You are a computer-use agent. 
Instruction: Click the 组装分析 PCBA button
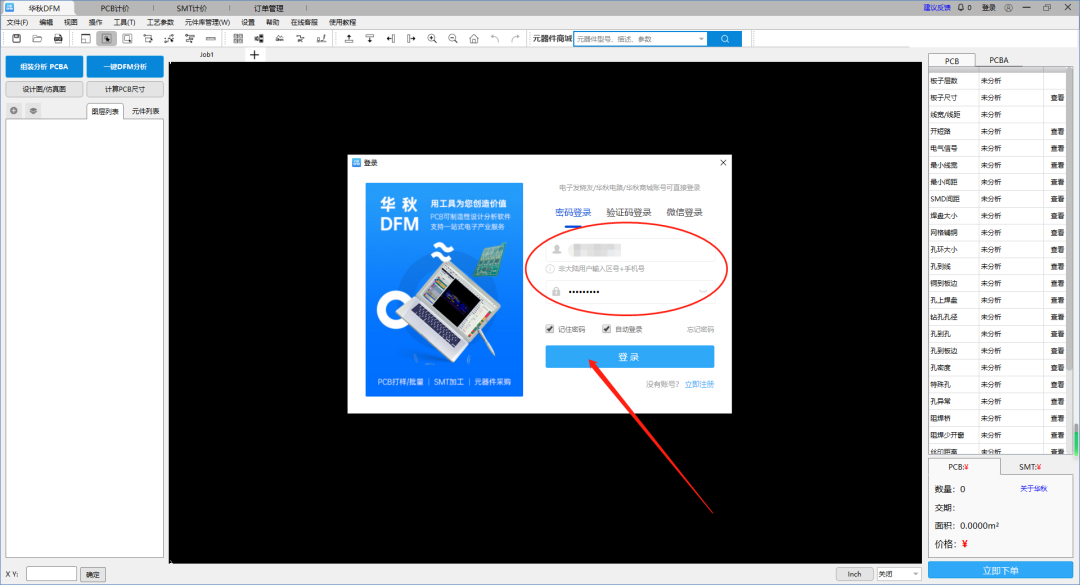pos(44,67)
